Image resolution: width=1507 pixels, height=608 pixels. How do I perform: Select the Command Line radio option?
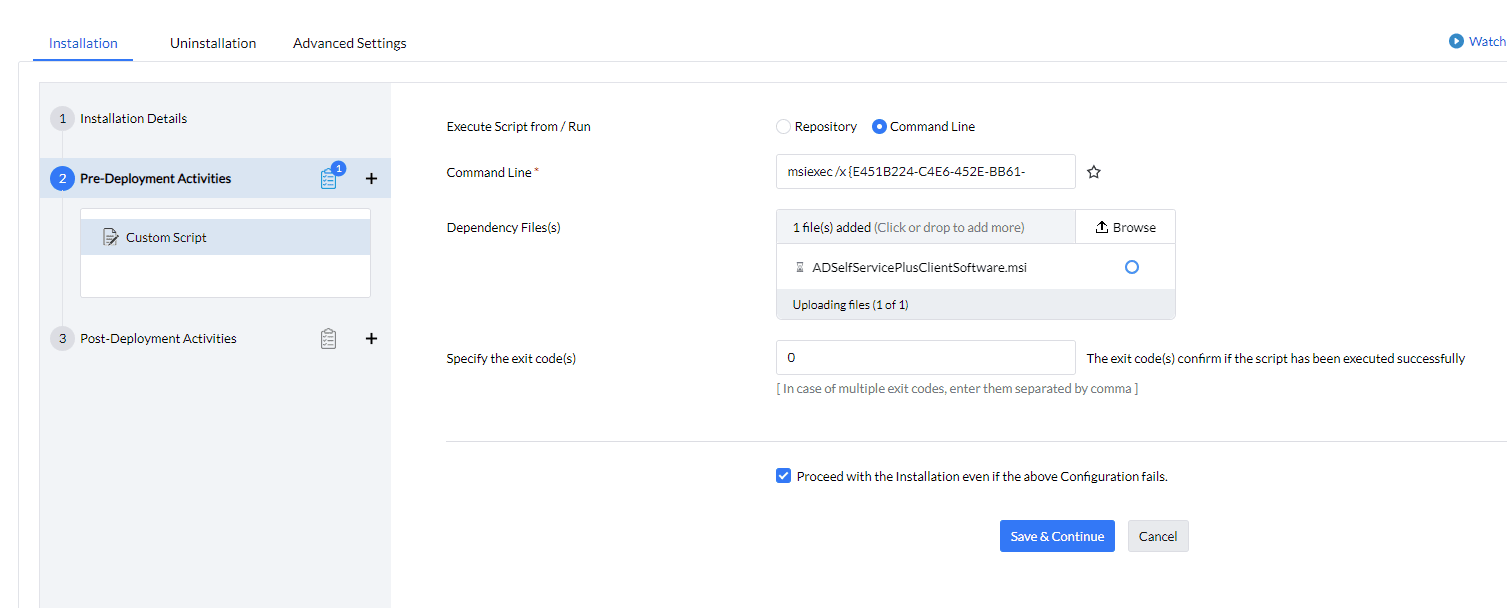(x=879, y=127)
